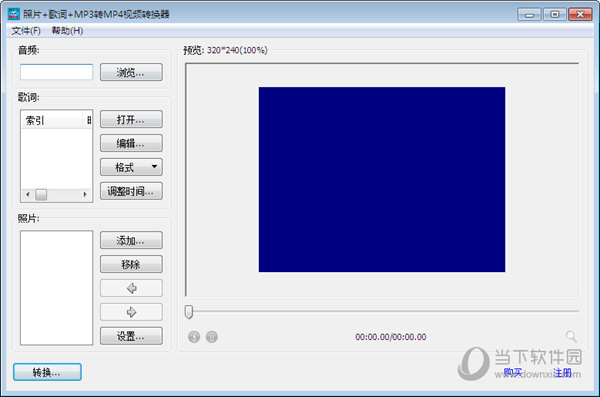Move photo later with right arrow button

point(131,312)
